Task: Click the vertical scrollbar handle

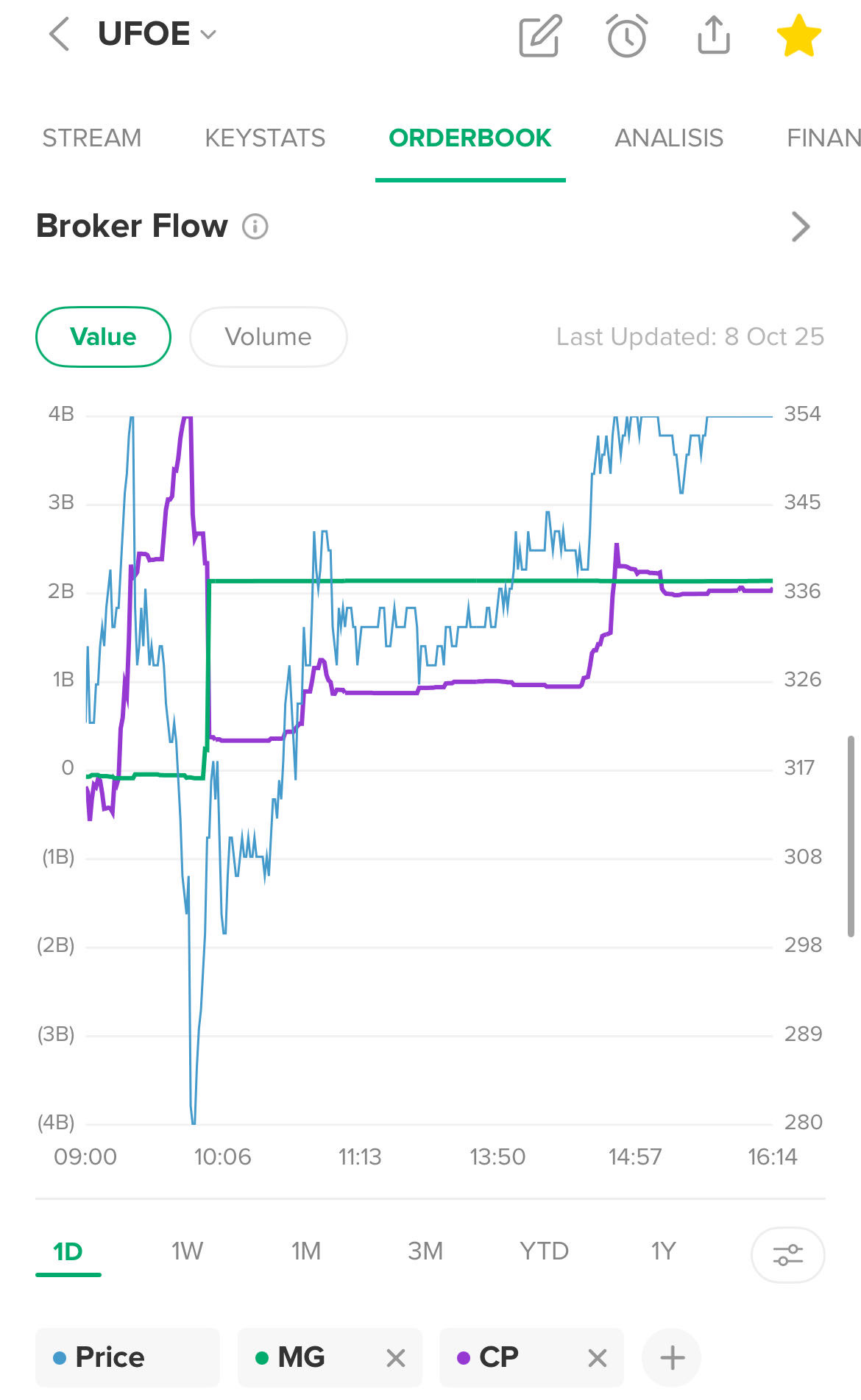Action: pos(851,835)
